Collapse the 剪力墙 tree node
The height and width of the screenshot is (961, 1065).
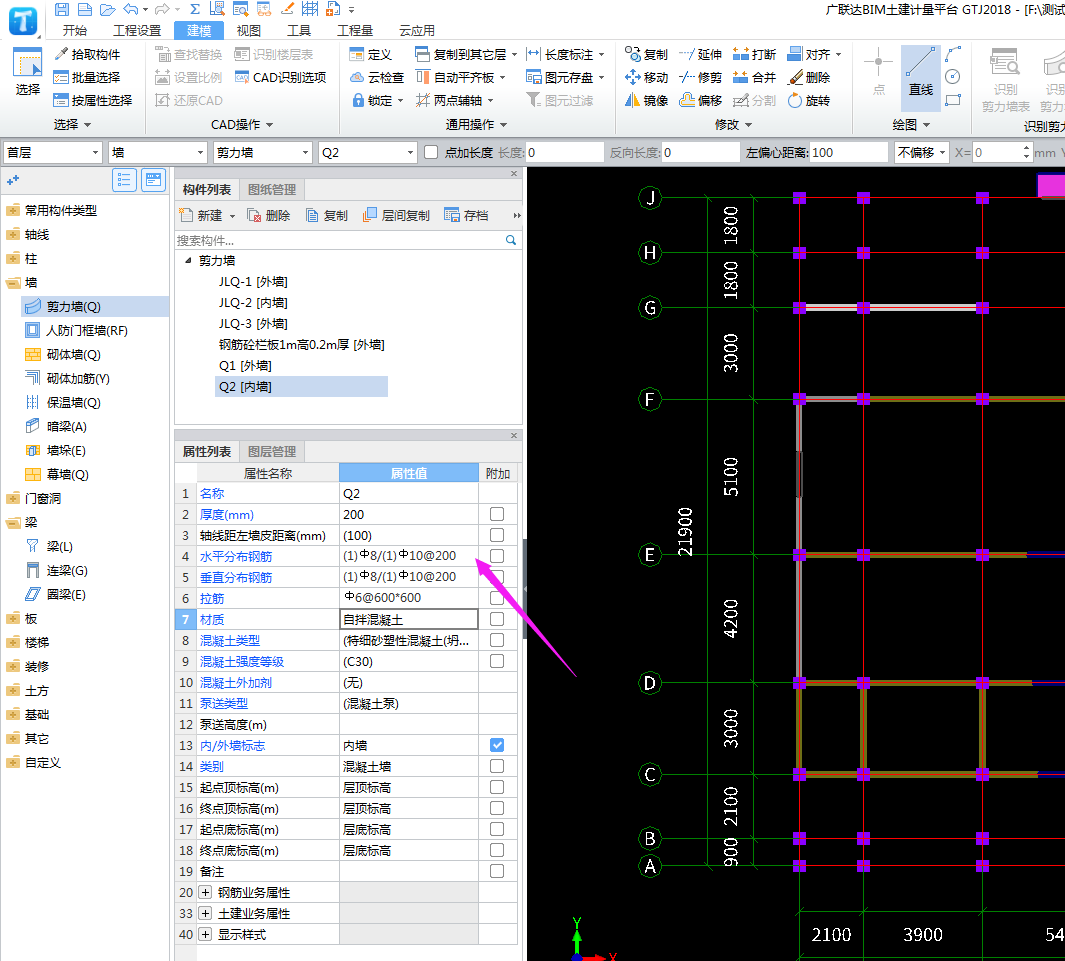pos(188,260)
